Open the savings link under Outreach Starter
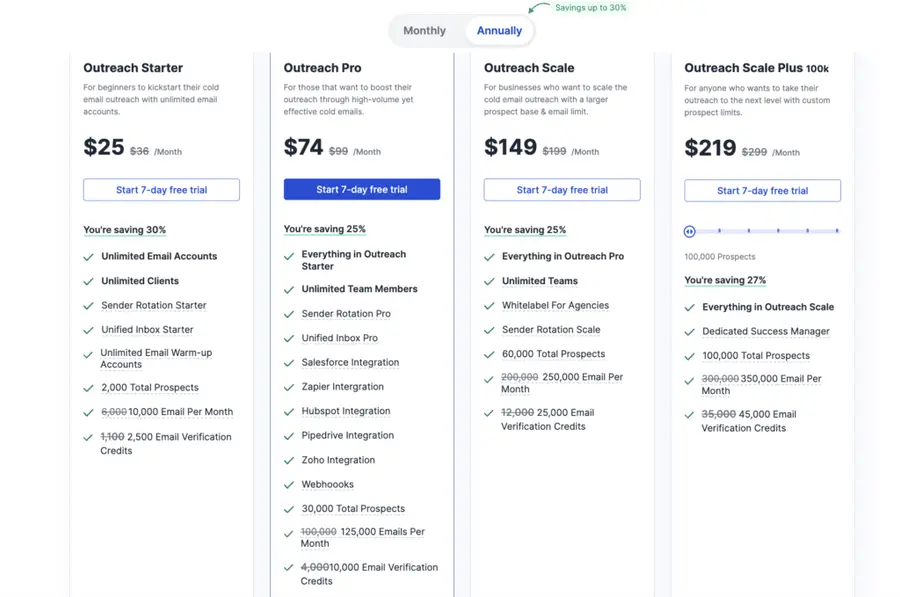This screenshot has width=900, height=597. coord(124,229)
